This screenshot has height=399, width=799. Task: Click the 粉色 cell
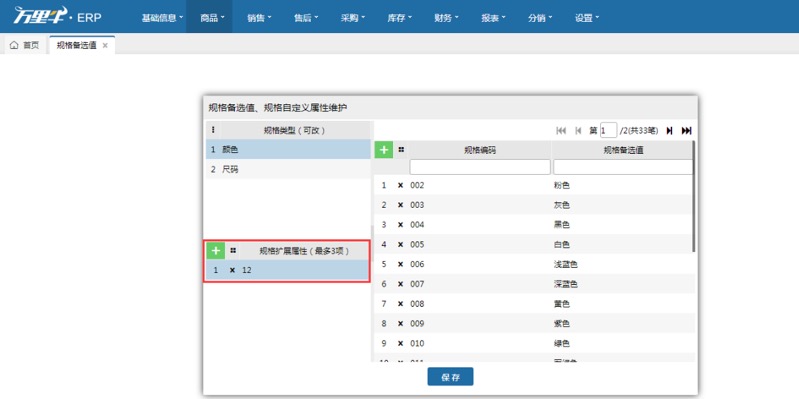click(x=562, y=185)
